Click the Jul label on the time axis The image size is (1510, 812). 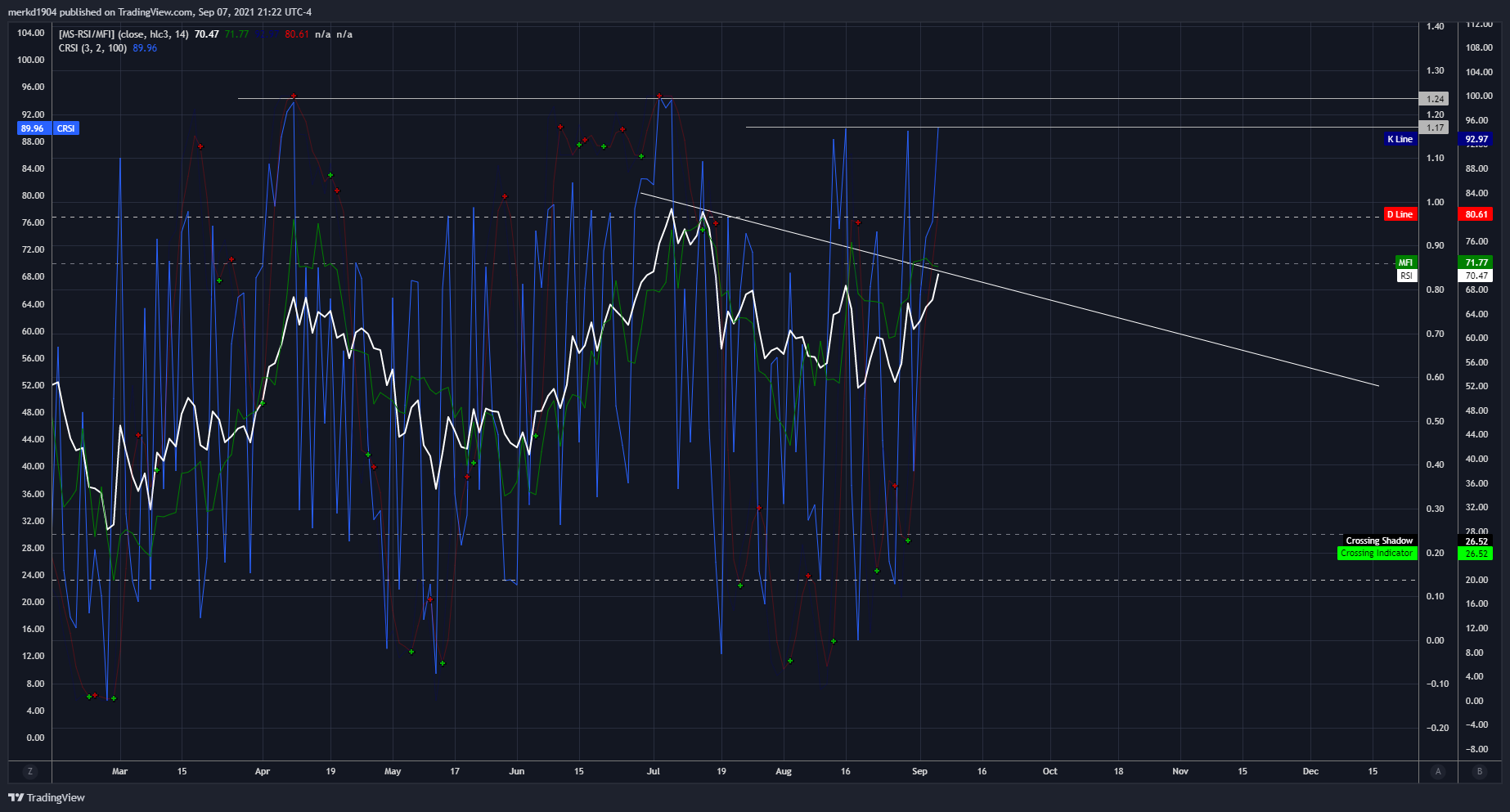point(654,771)
